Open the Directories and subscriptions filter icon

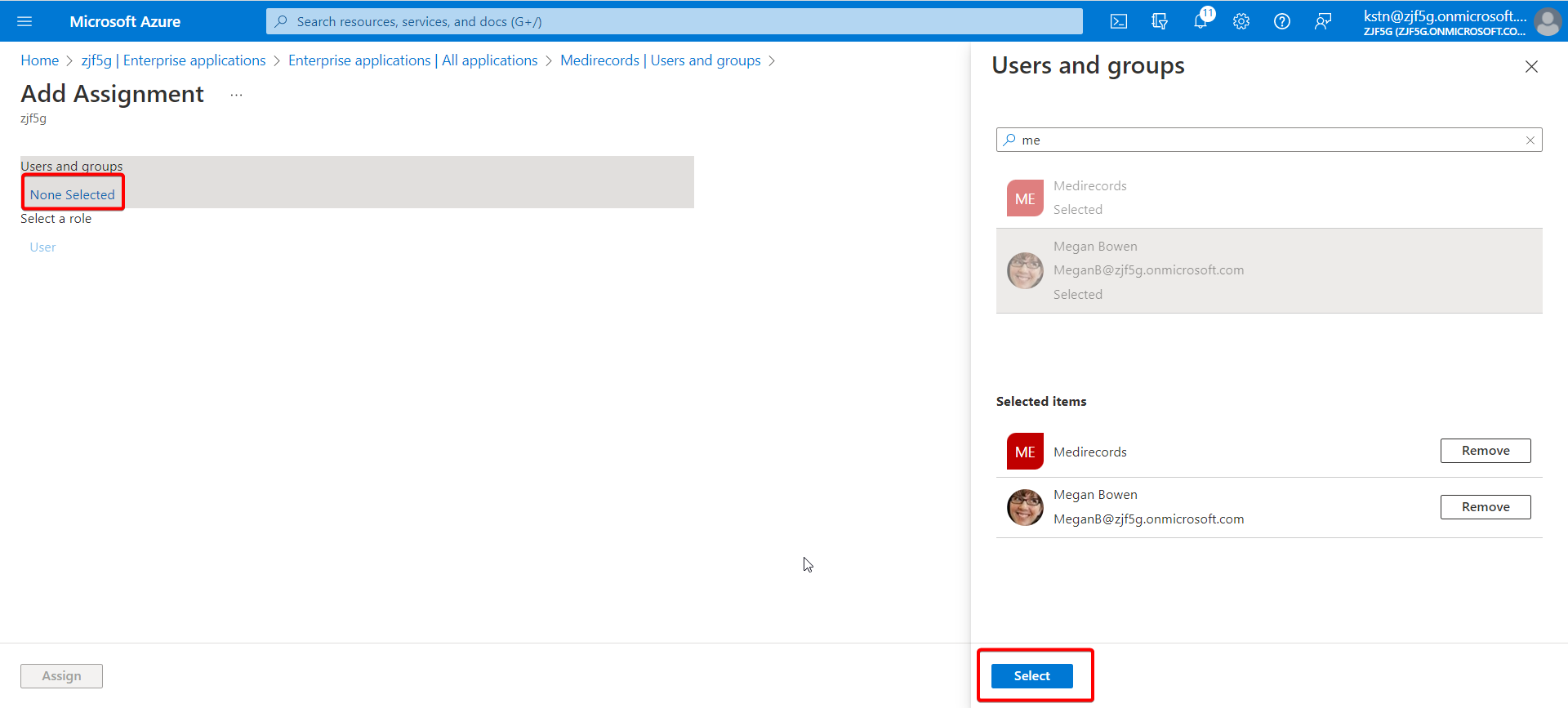click(x=1160, y=21)
